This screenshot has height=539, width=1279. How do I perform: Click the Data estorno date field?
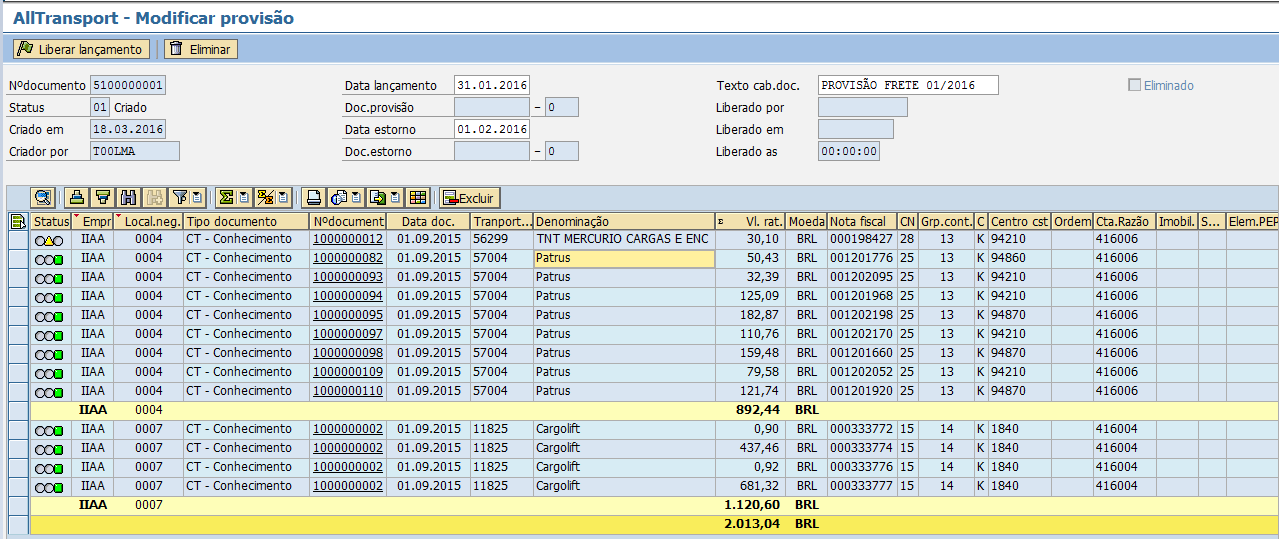point(491,130)
